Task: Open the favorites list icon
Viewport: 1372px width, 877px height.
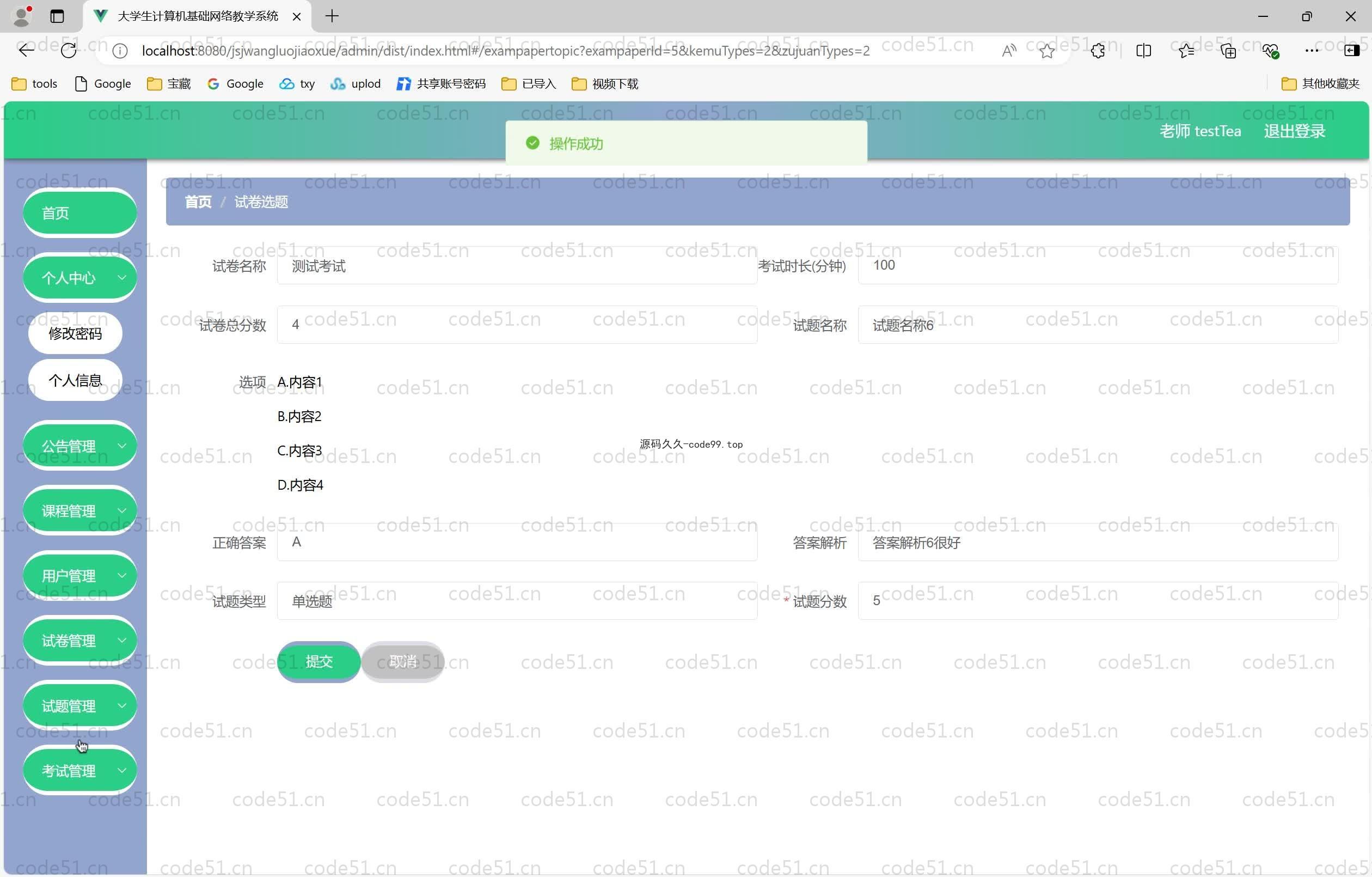Action: 1186,51
